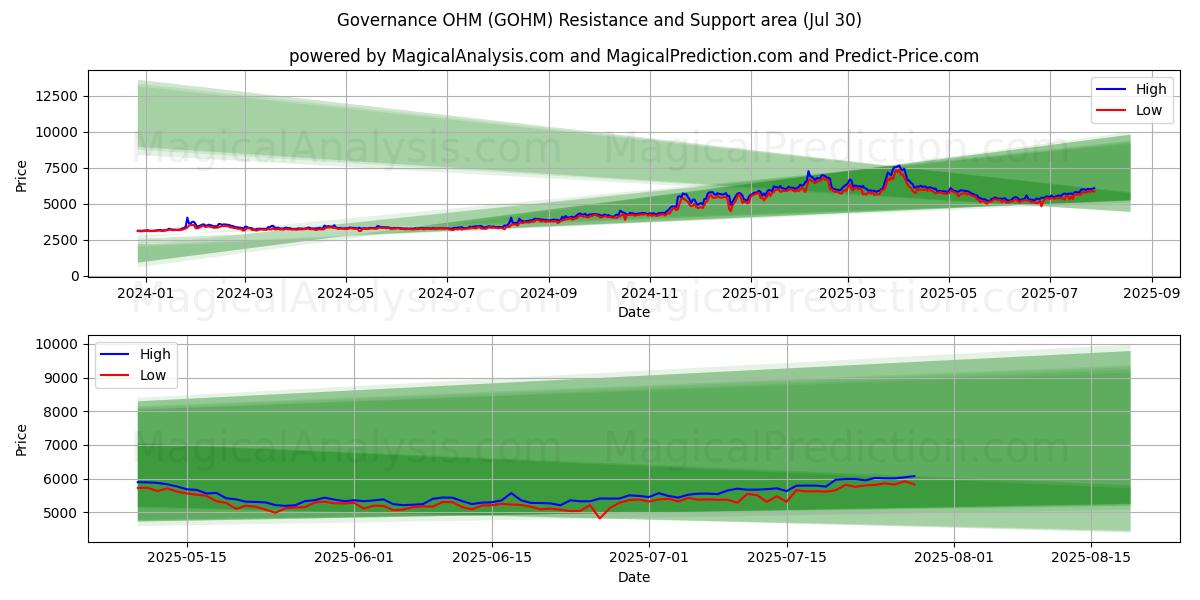Click the "2025-05-15" x-axis tick label

point(189,558)
